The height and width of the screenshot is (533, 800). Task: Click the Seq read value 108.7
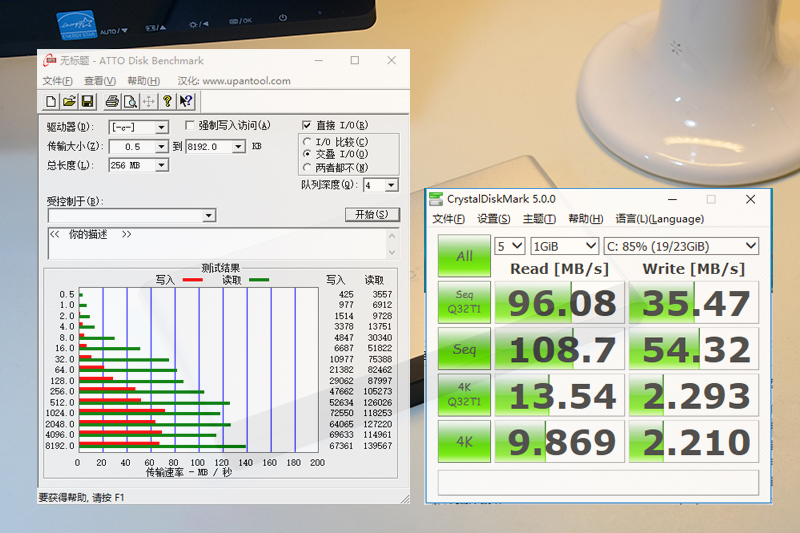pos(560,349)
